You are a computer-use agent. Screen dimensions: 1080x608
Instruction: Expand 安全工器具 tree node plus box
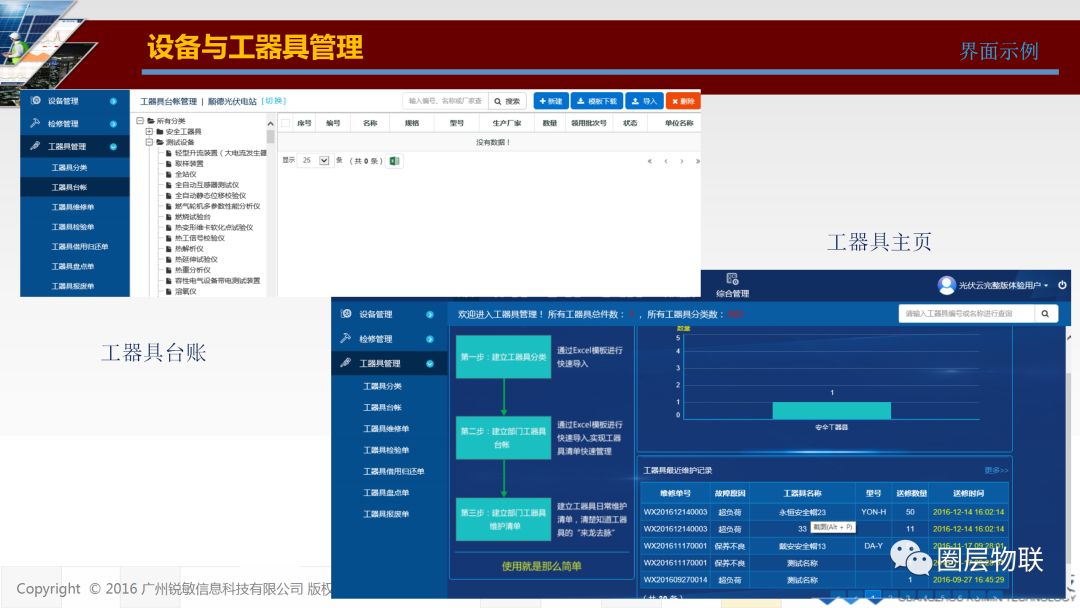pos(149,132)
